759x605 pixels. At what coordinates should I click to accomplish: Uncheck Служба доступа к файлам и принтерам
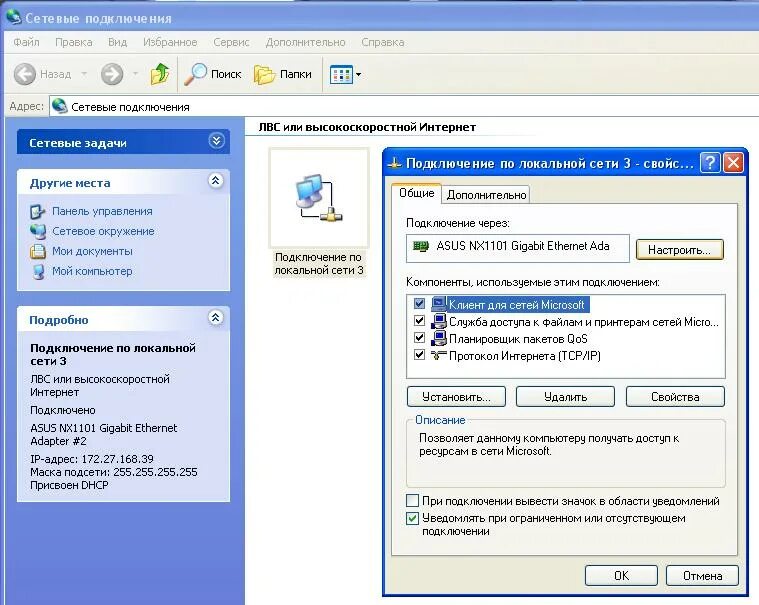419,321
